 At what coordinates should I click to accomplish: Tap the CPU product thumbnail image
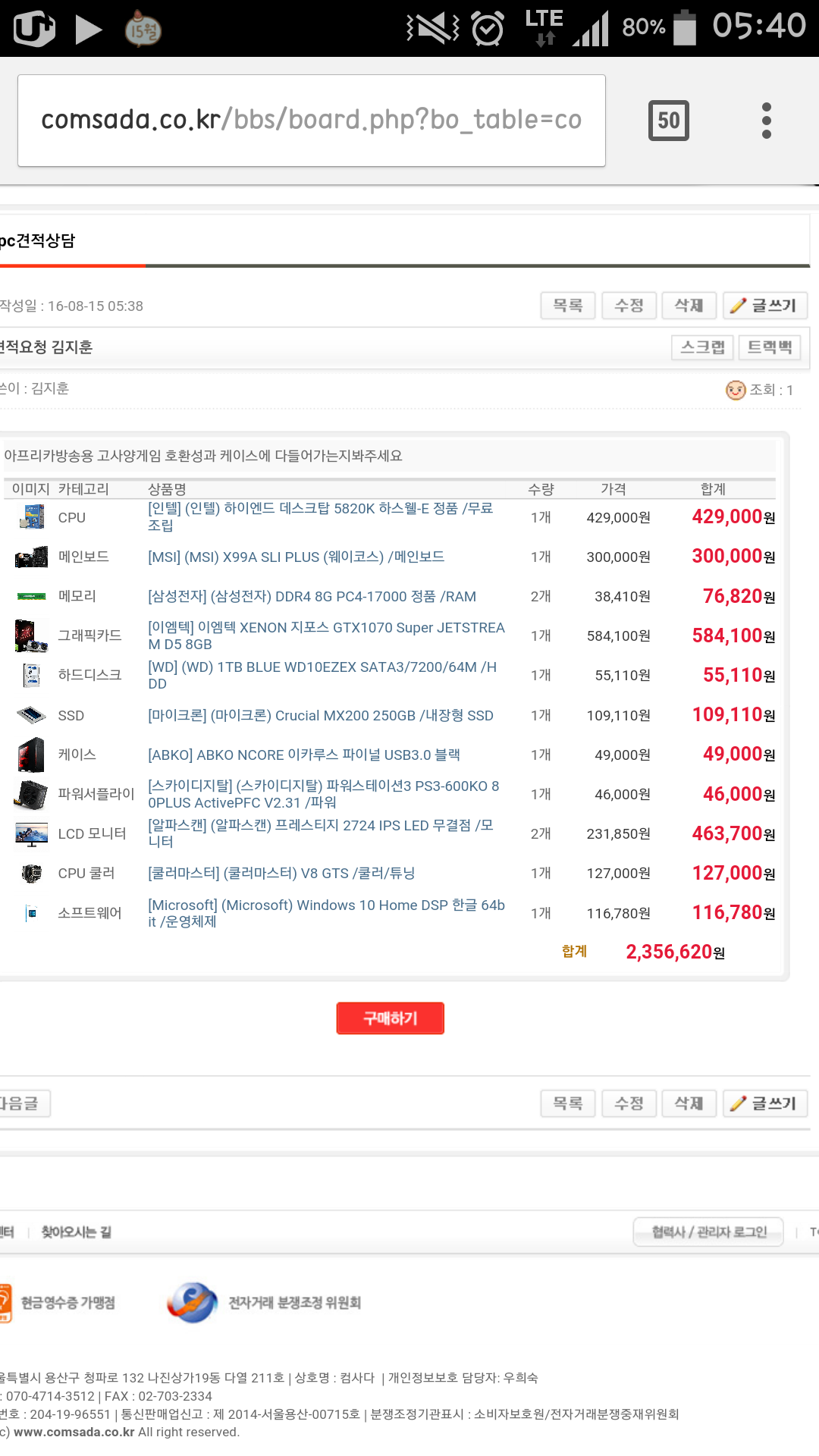[31, 517]
